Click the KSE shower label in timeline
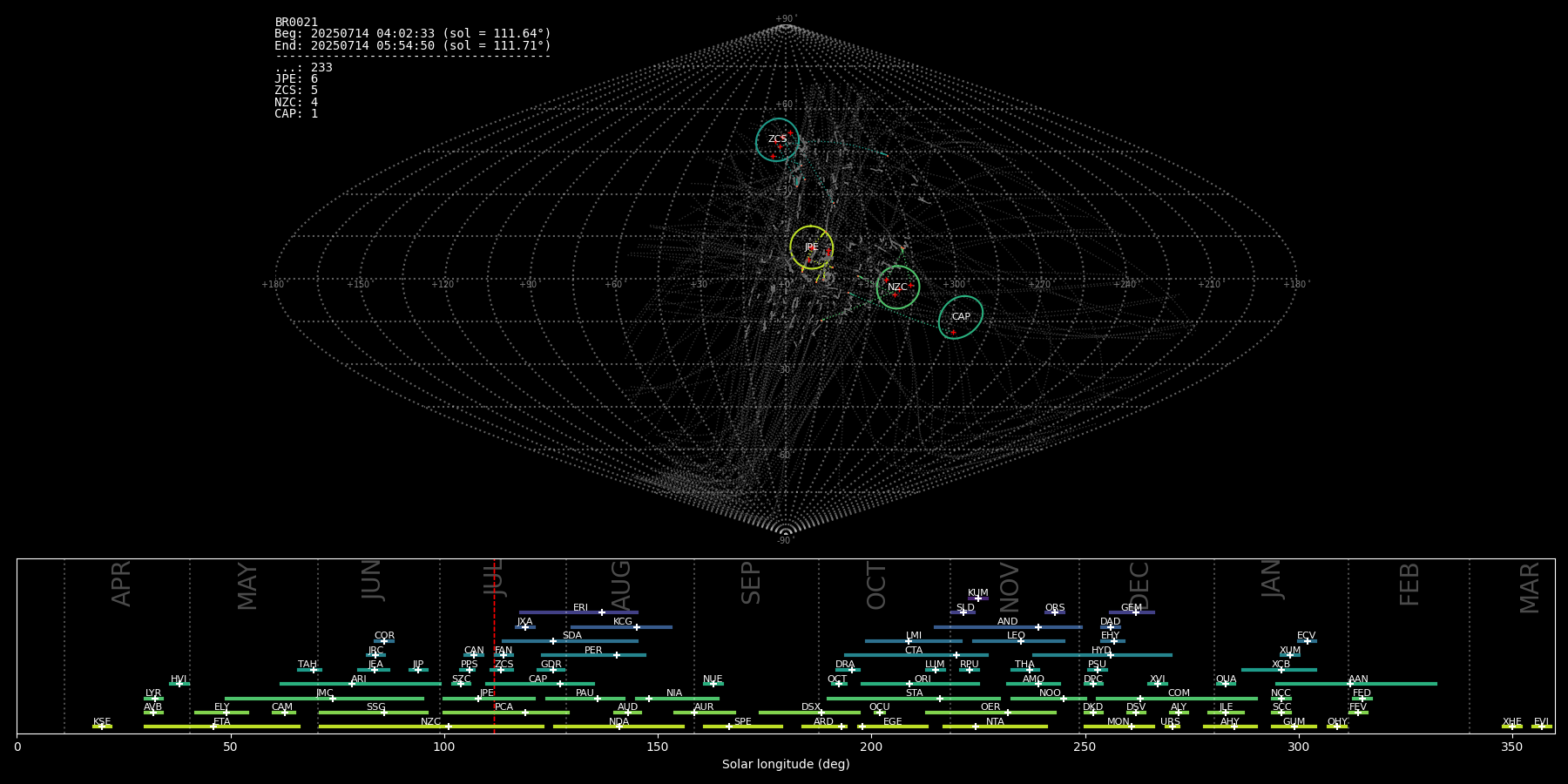1568x784 pixels. [102, 722]
